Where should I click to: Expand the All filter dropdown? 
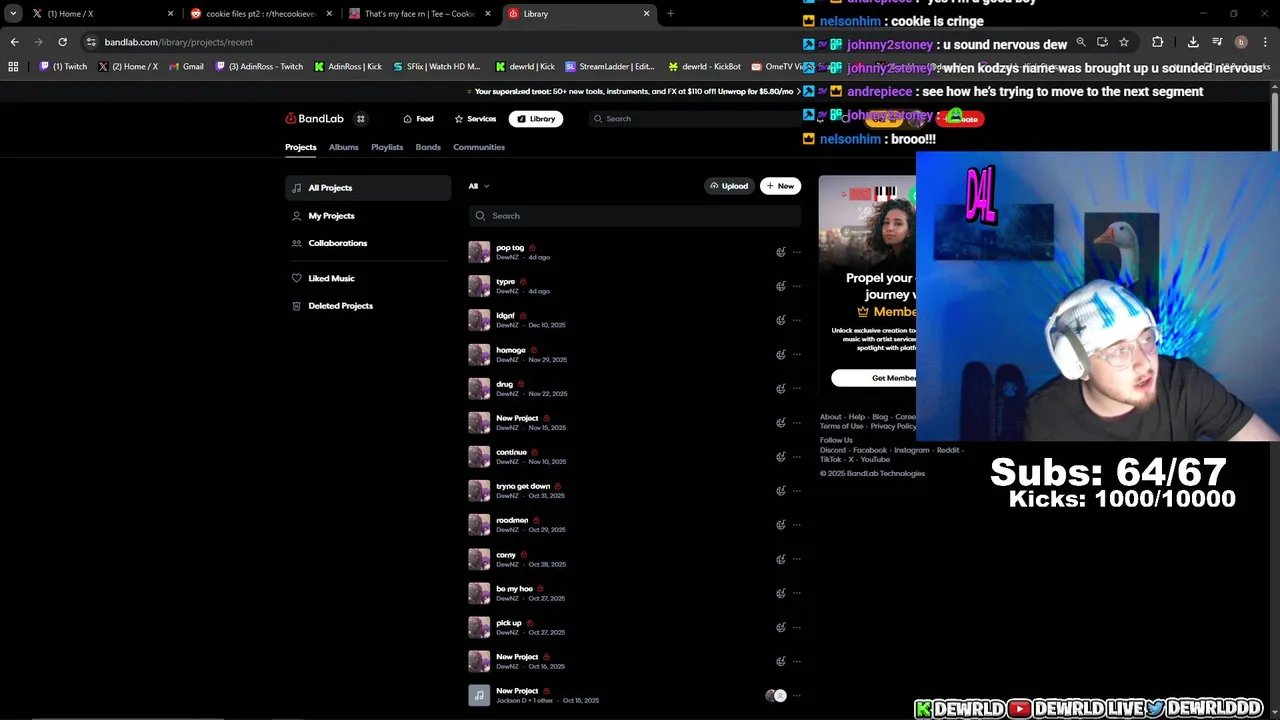tap(479, 186)
